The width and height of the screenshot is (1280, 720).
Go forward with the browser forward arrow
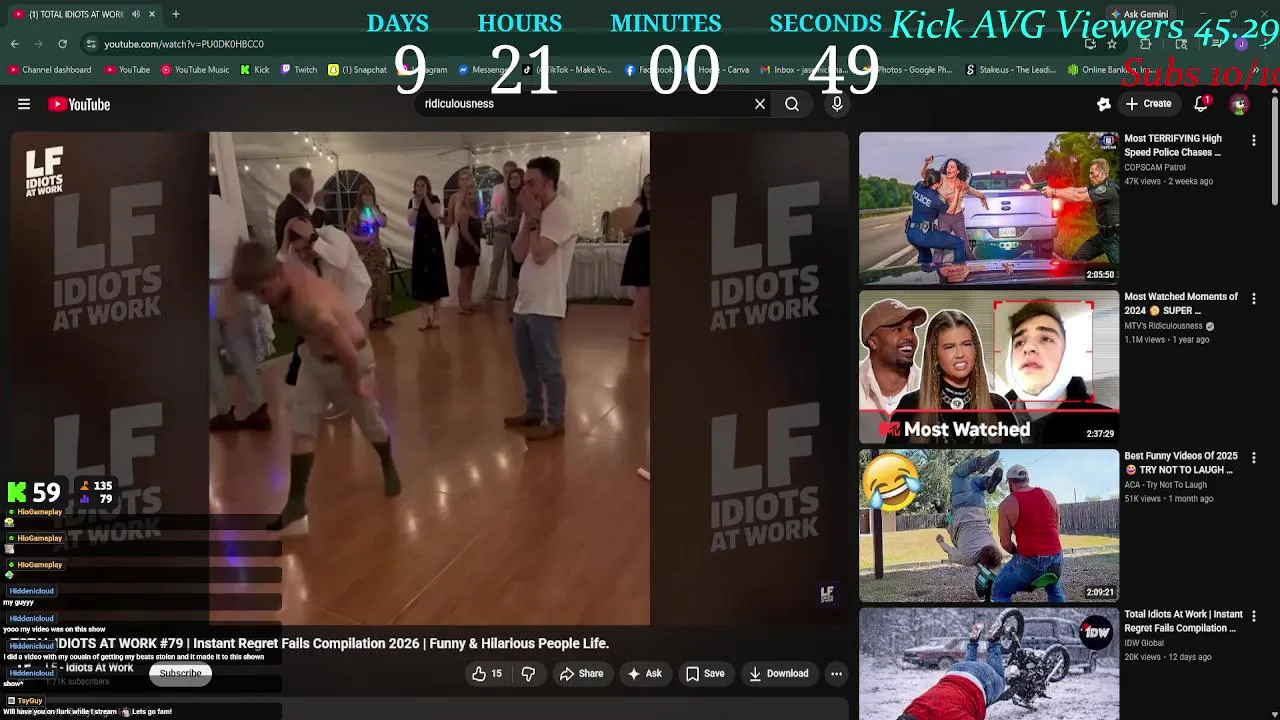tap(38, 44)
